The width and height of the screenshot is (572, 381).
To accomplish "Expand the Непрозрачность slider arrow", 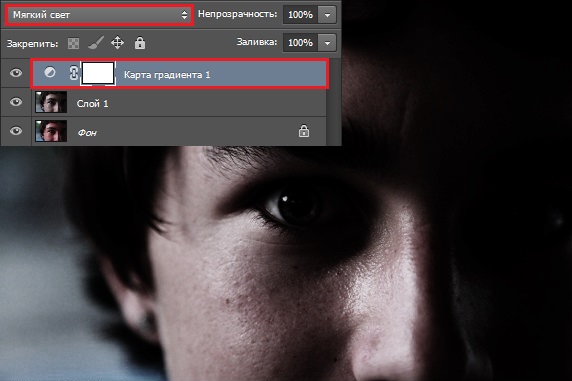I will point(327,15).
